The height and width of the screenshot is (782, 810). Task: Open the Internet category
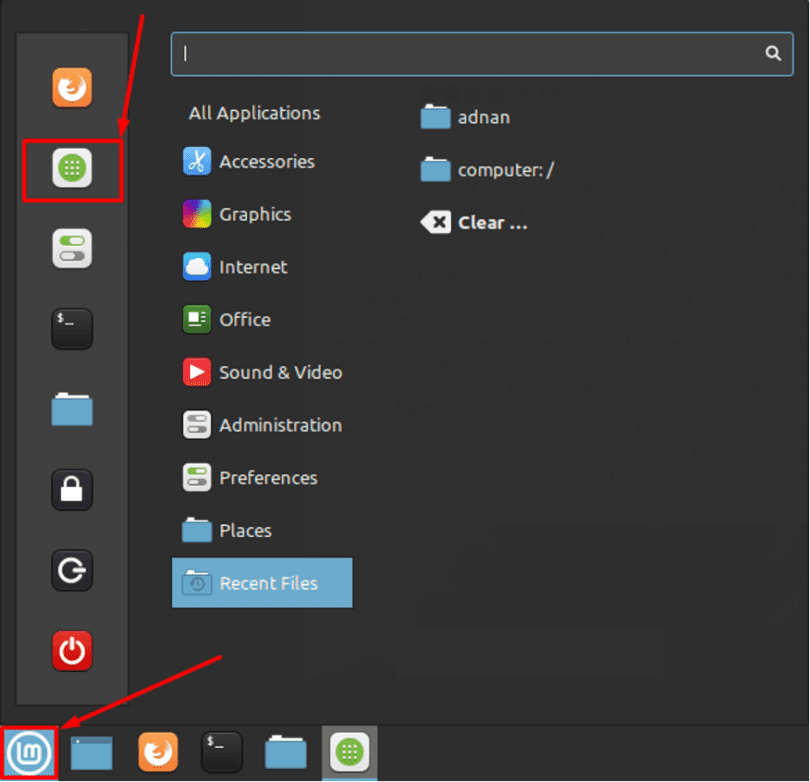235,267
